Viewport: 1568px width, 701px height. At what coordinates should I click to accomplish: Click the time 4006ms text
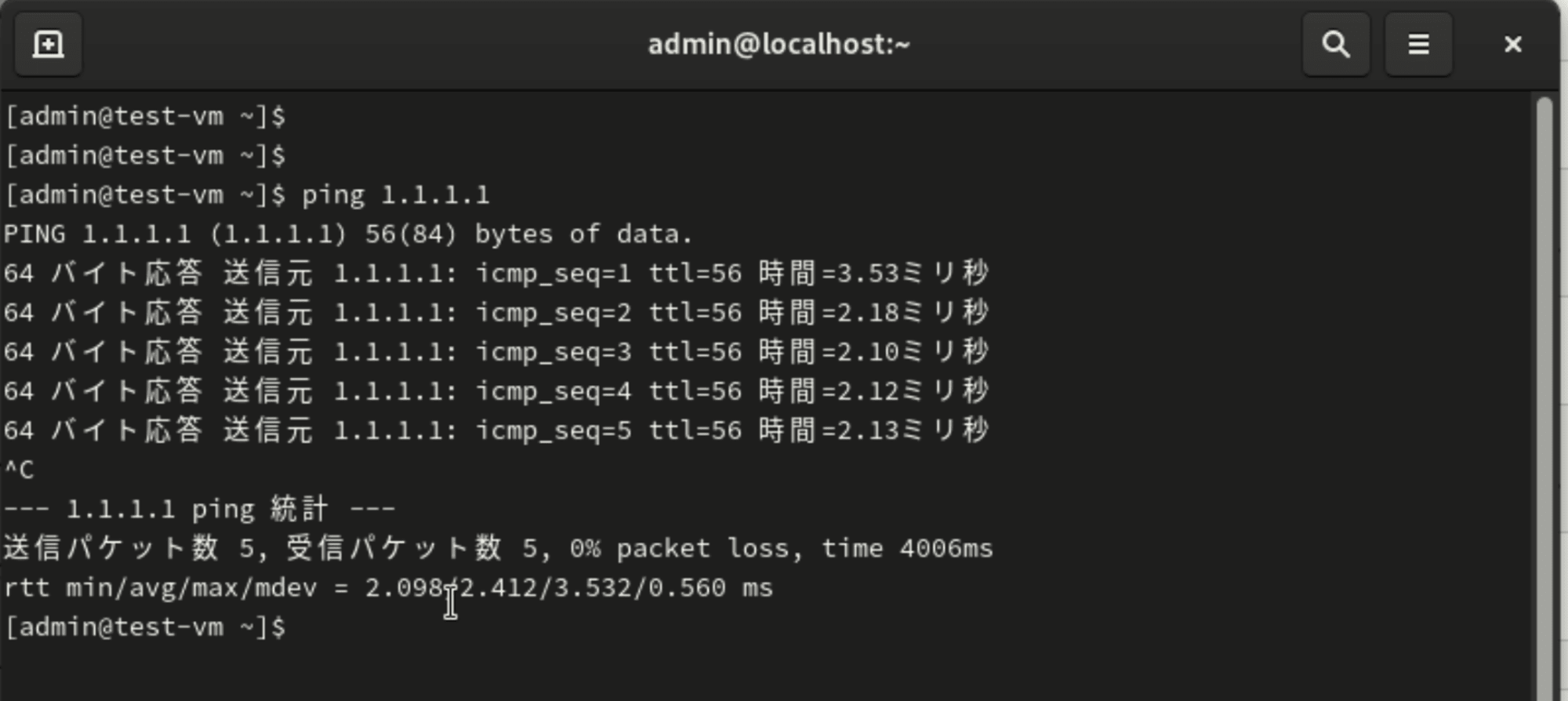907,549
